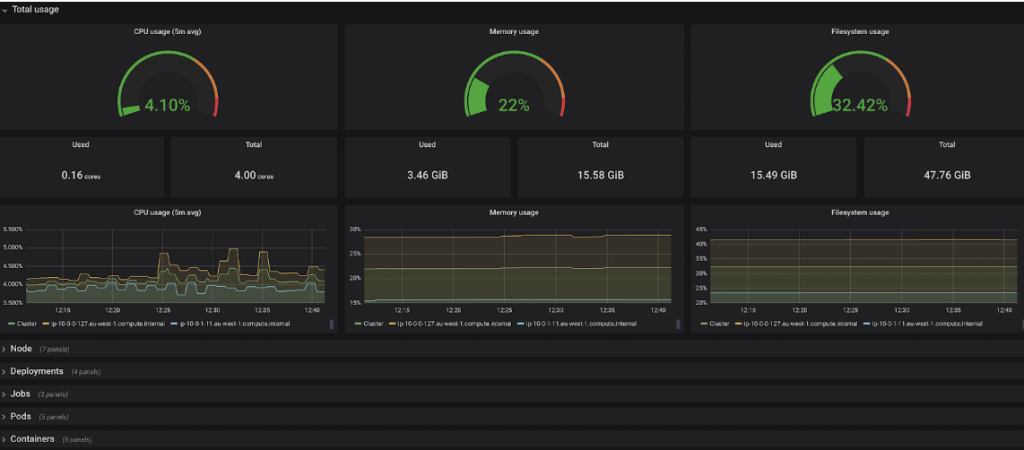Select the 15.49 GiB filesystem used value
The width and height of the screenshot is (1024, 450).
tap(773, 176)
